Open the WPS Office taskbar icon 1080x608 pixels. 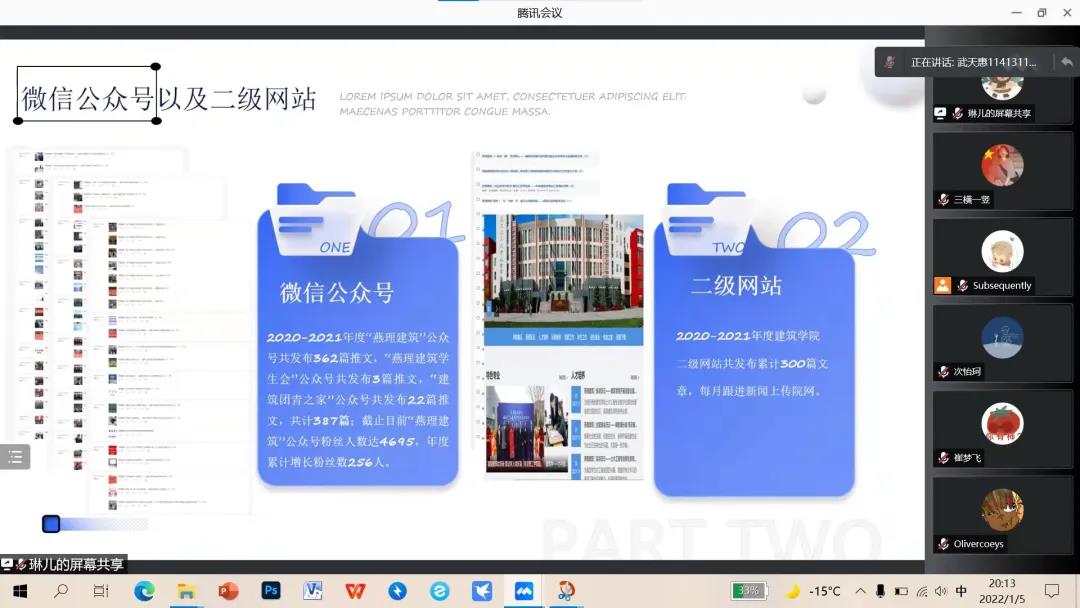pyautogui.click(x=355, y=591)
